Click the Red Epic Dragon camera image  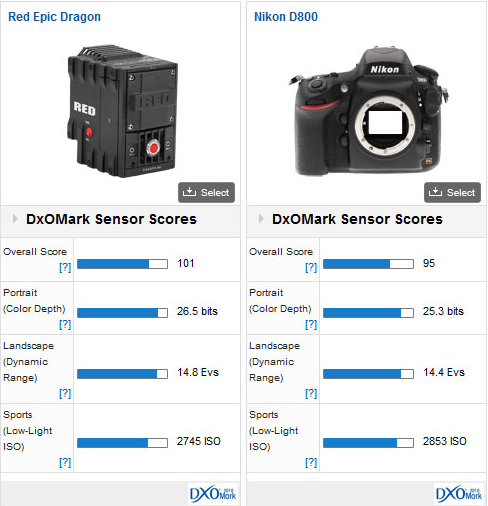pos(122,112)
